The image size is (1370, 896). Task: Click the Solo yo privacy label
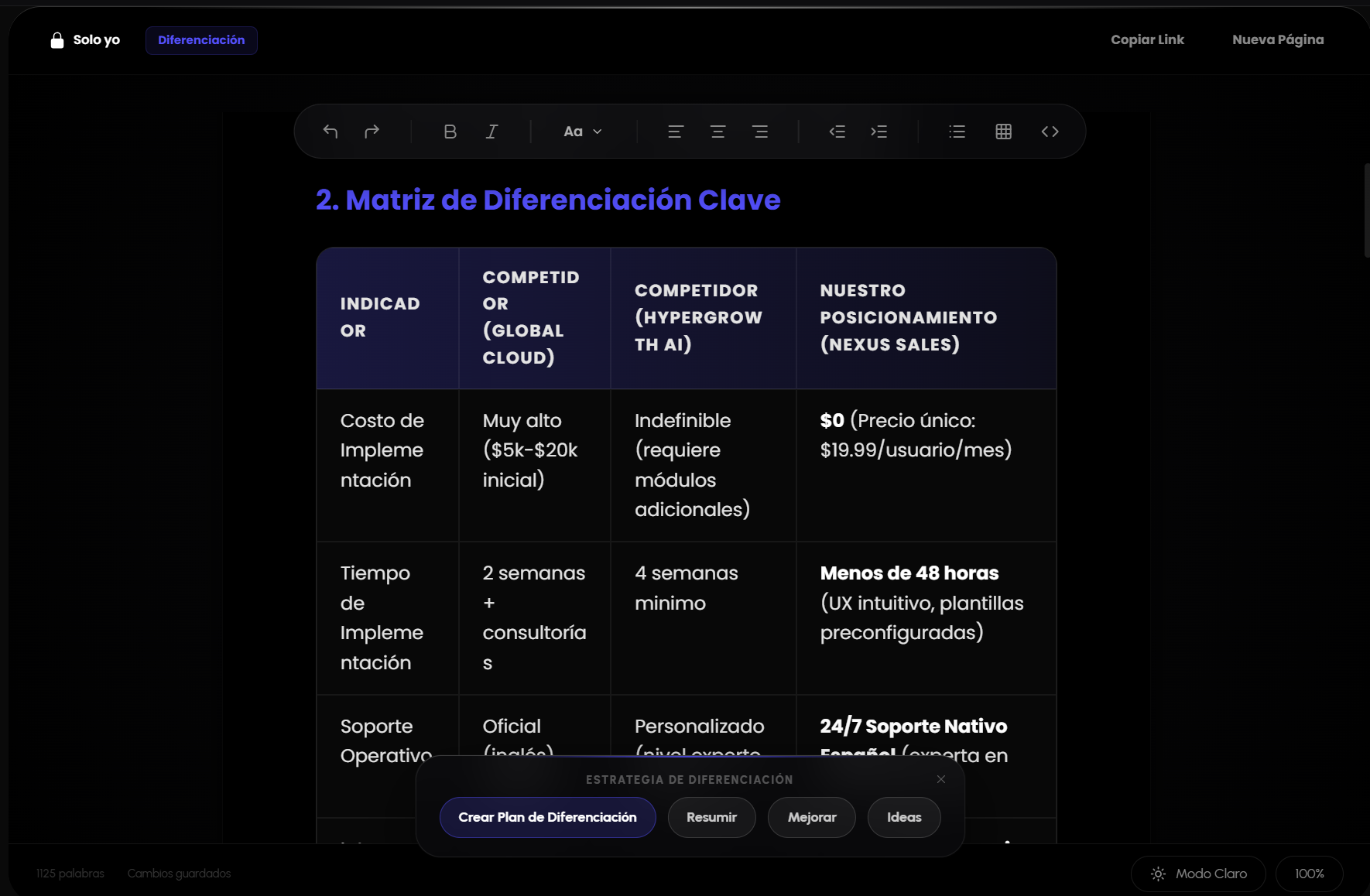(x=97, y=39)
